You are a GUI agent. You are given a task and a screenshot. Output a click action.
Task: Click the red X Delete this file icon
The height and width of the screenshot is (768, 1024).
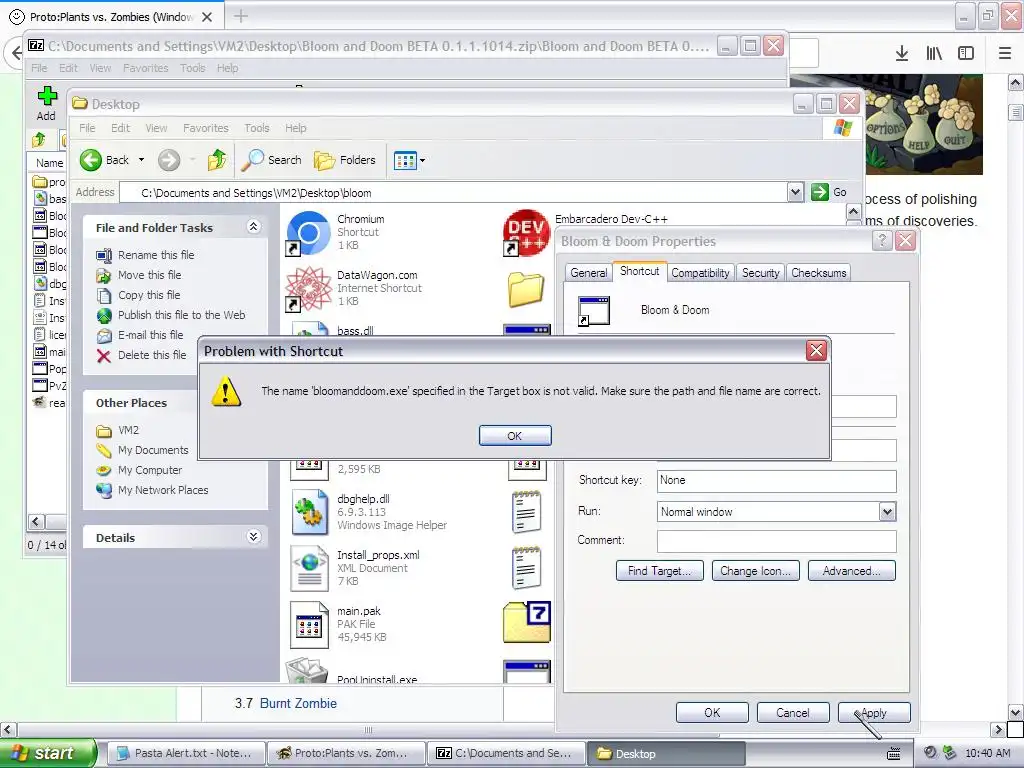point(104,356)
